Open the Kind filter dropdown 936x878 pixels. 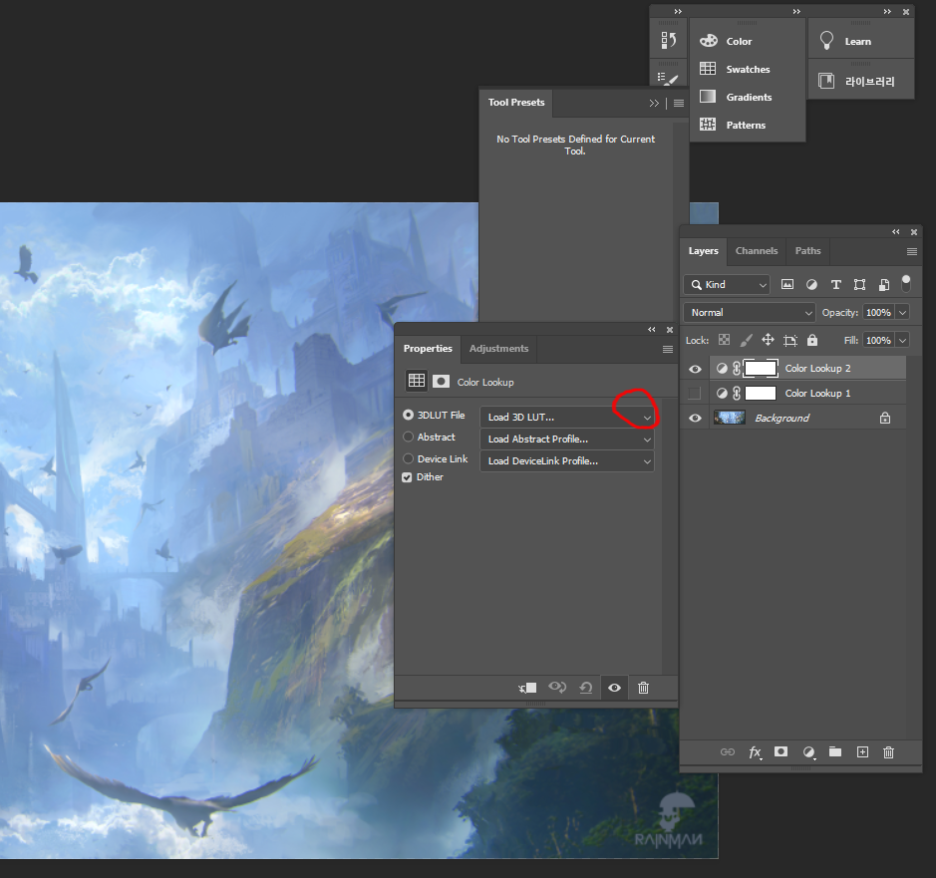coord(727,285)
